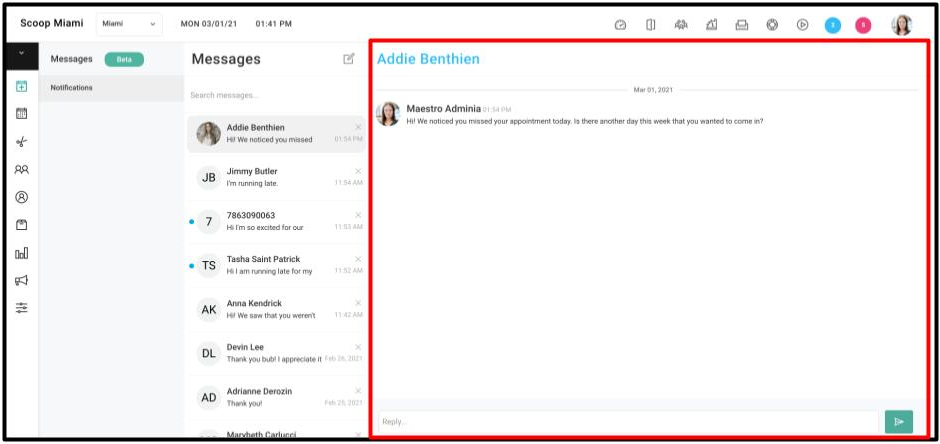Click the AK avatar circle
Viewport: 940px width, 444px height.
(x=209, y=310)
